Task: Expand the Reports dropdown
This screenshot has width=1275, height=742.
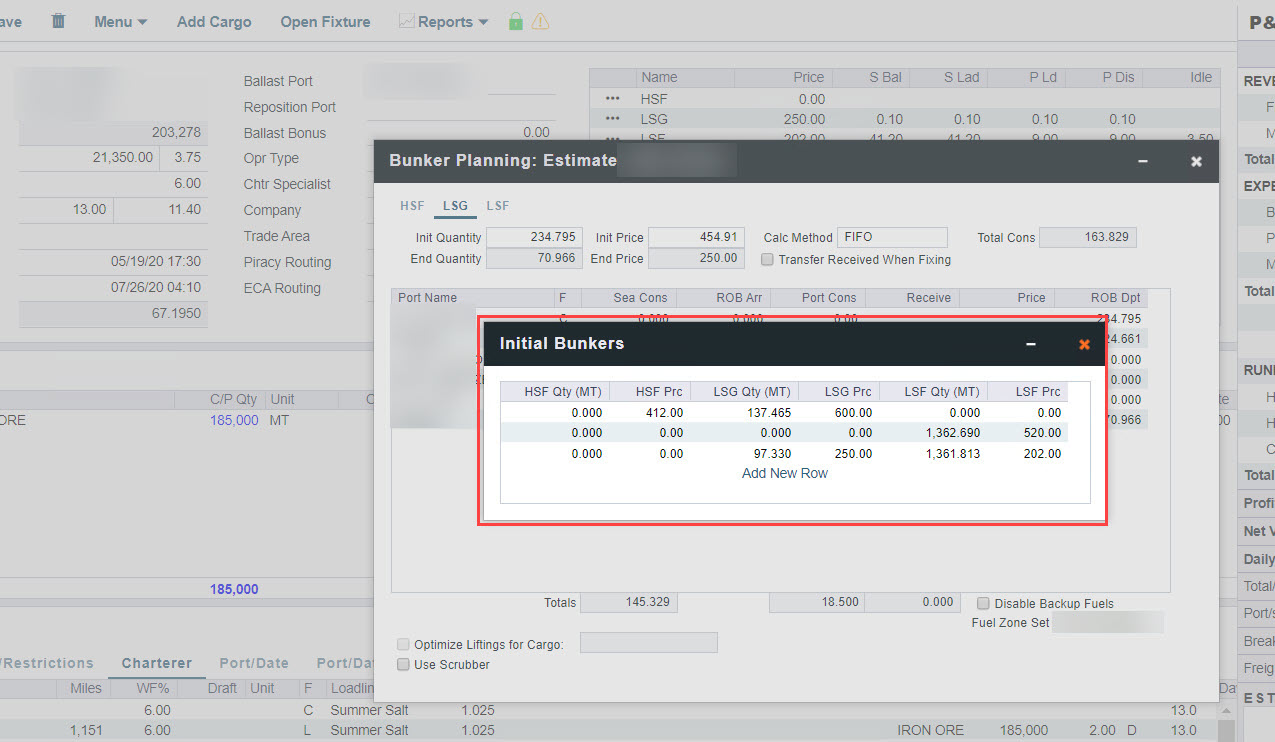Action: click(444, 21)
